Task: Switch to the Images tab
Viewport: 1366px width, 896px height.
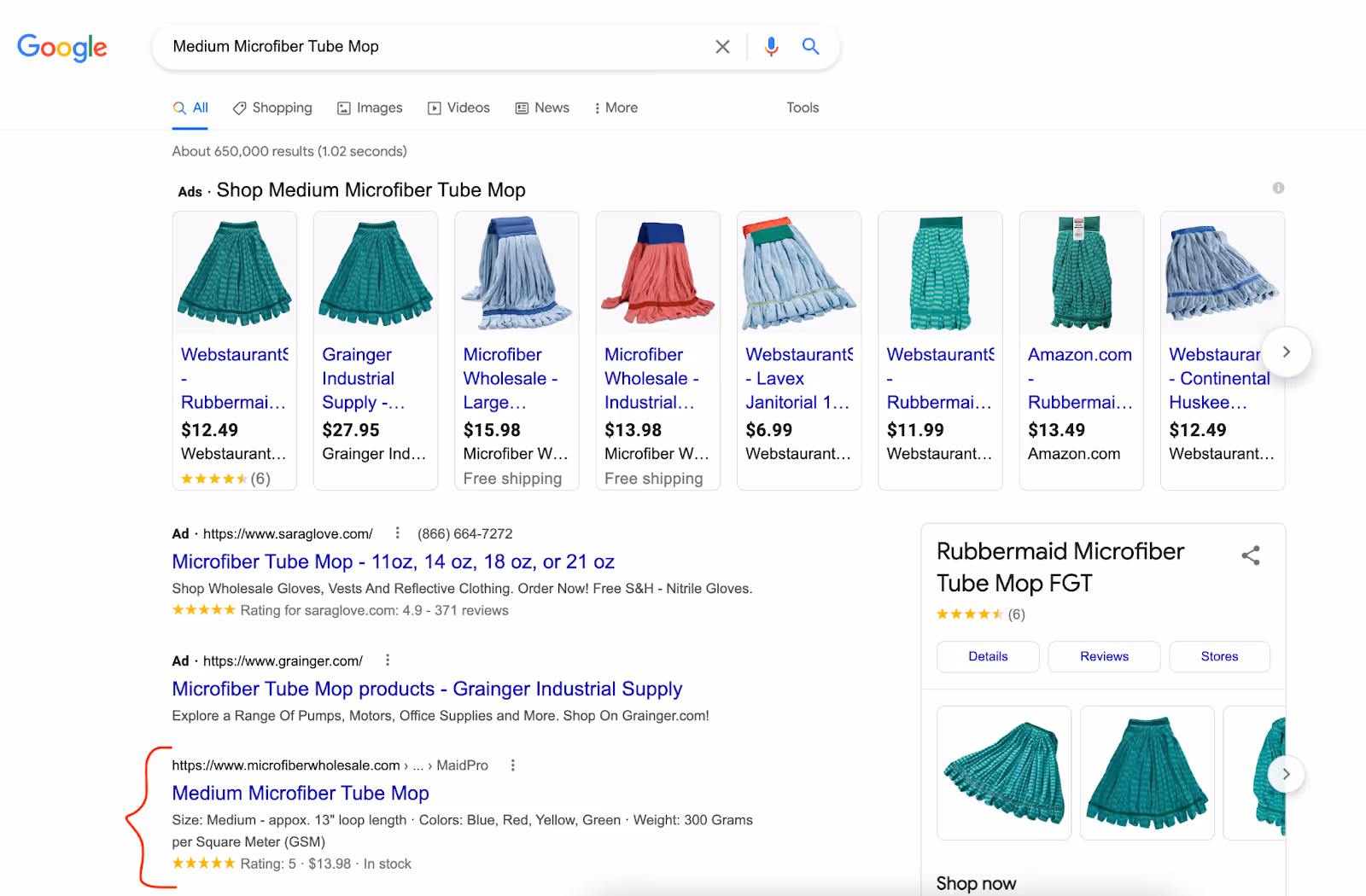Action: [x=370, y=108]
